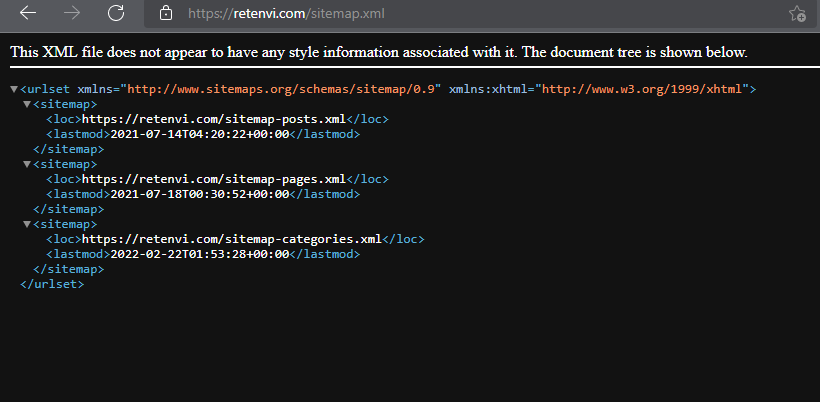Collapse the sitemap node containing sitemap-pages.xml

click(x=27, y=164)
